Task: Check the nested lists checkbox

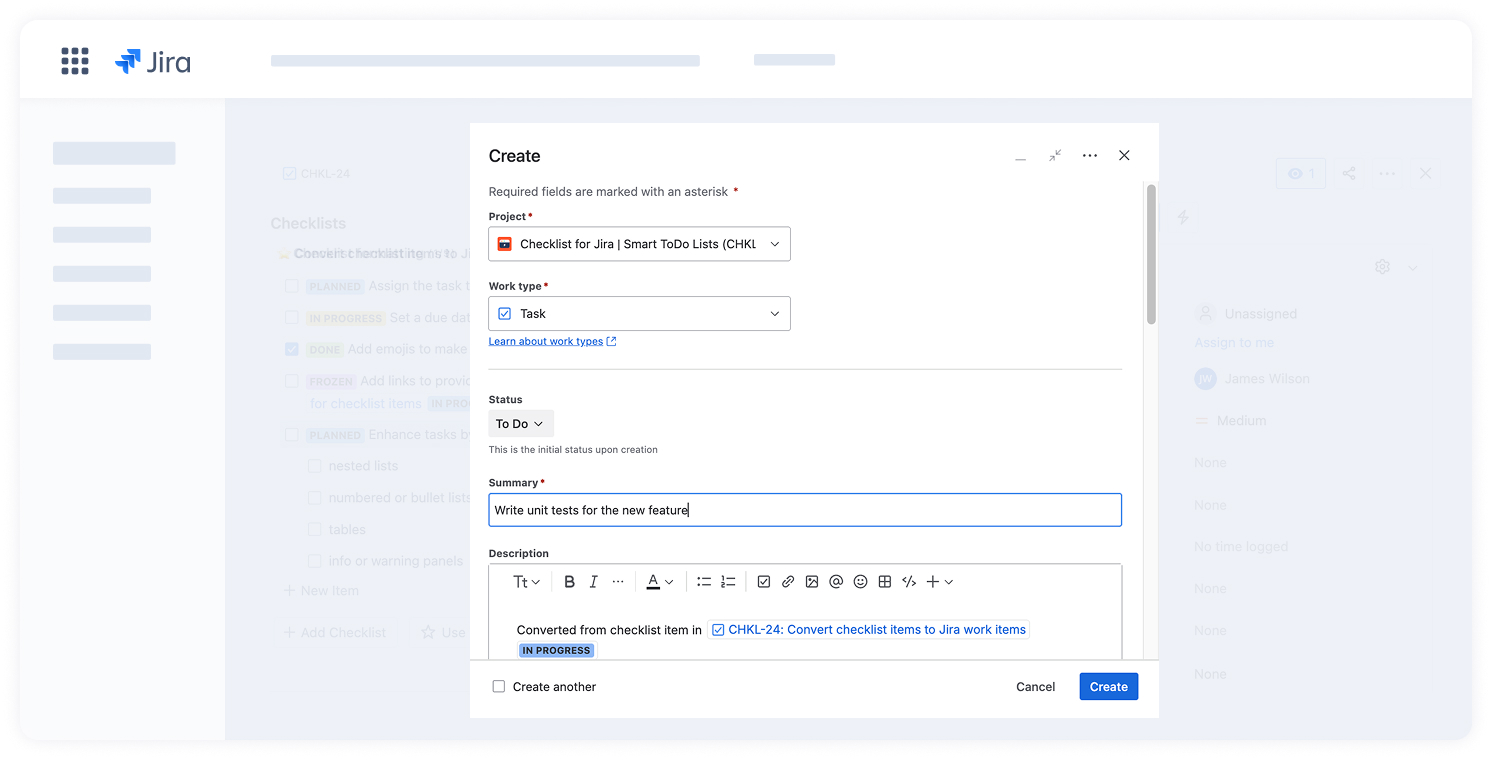Action: point(315,467)
